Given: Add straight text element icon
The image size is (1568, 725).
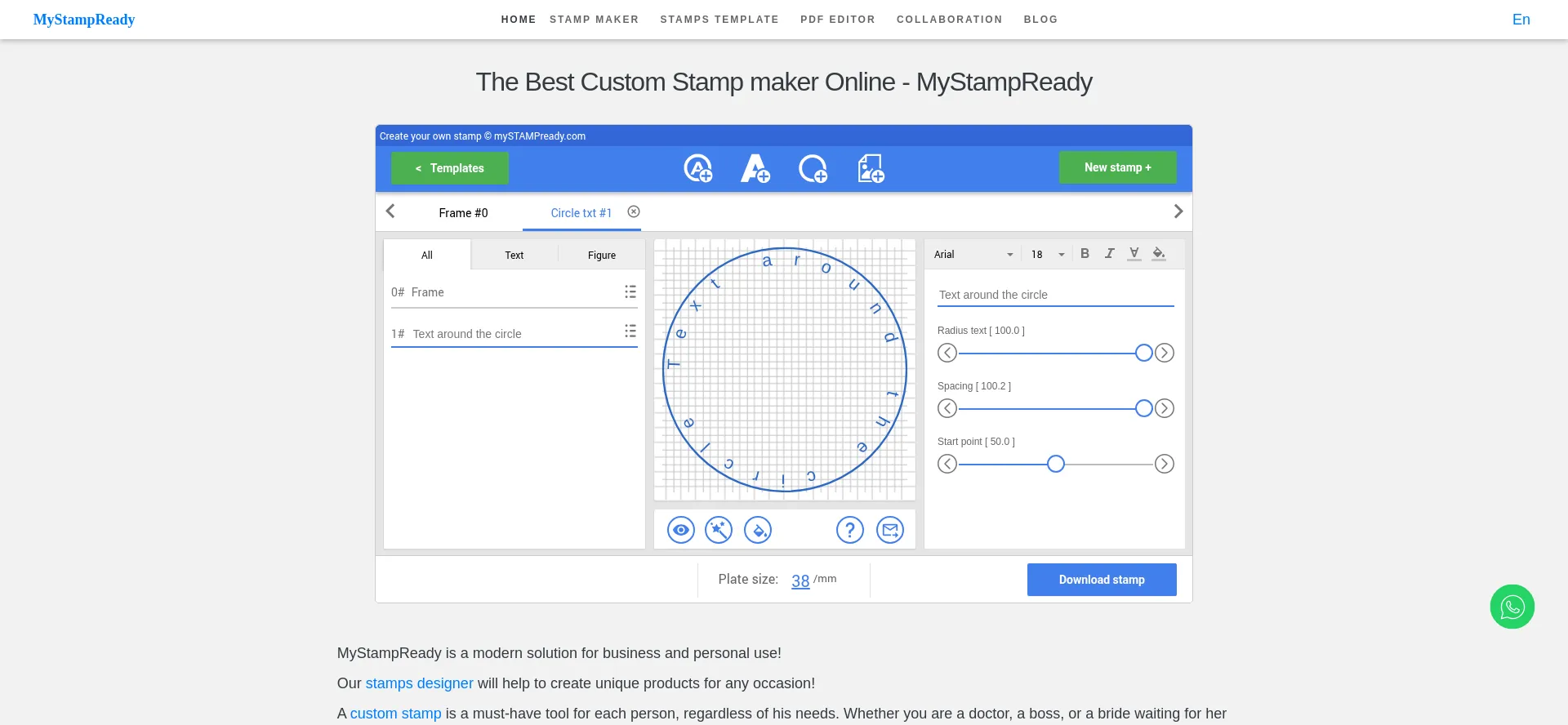Looking at the screenshot, I should (755, 168).
